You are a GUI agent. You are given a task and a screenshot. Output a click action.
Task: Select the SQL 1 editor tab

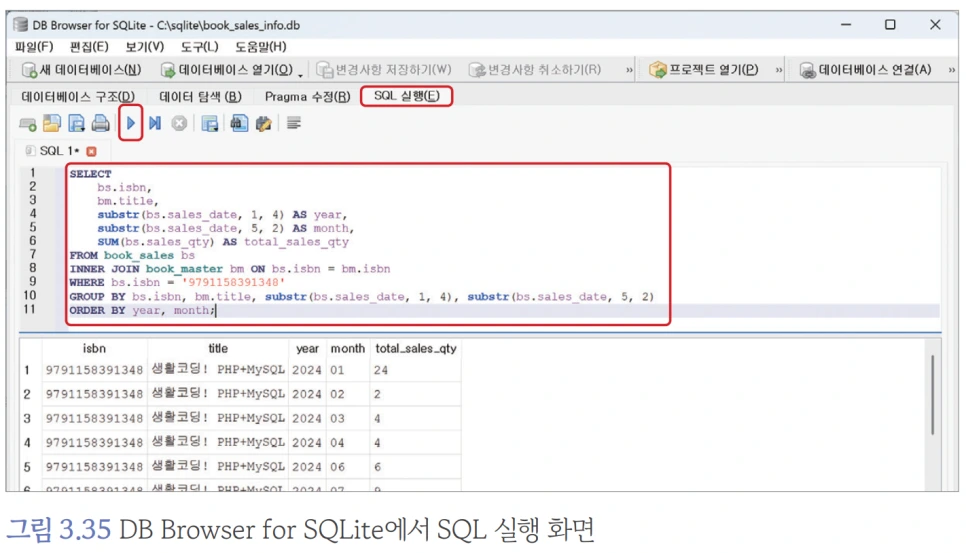(x=59, y=151)
